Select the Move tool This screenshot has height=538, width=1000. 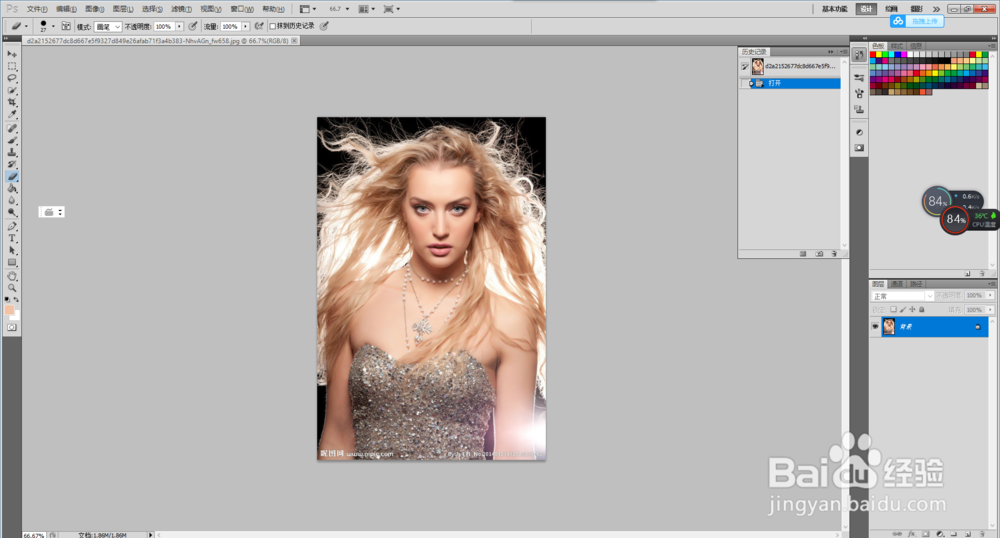(11, 54)
